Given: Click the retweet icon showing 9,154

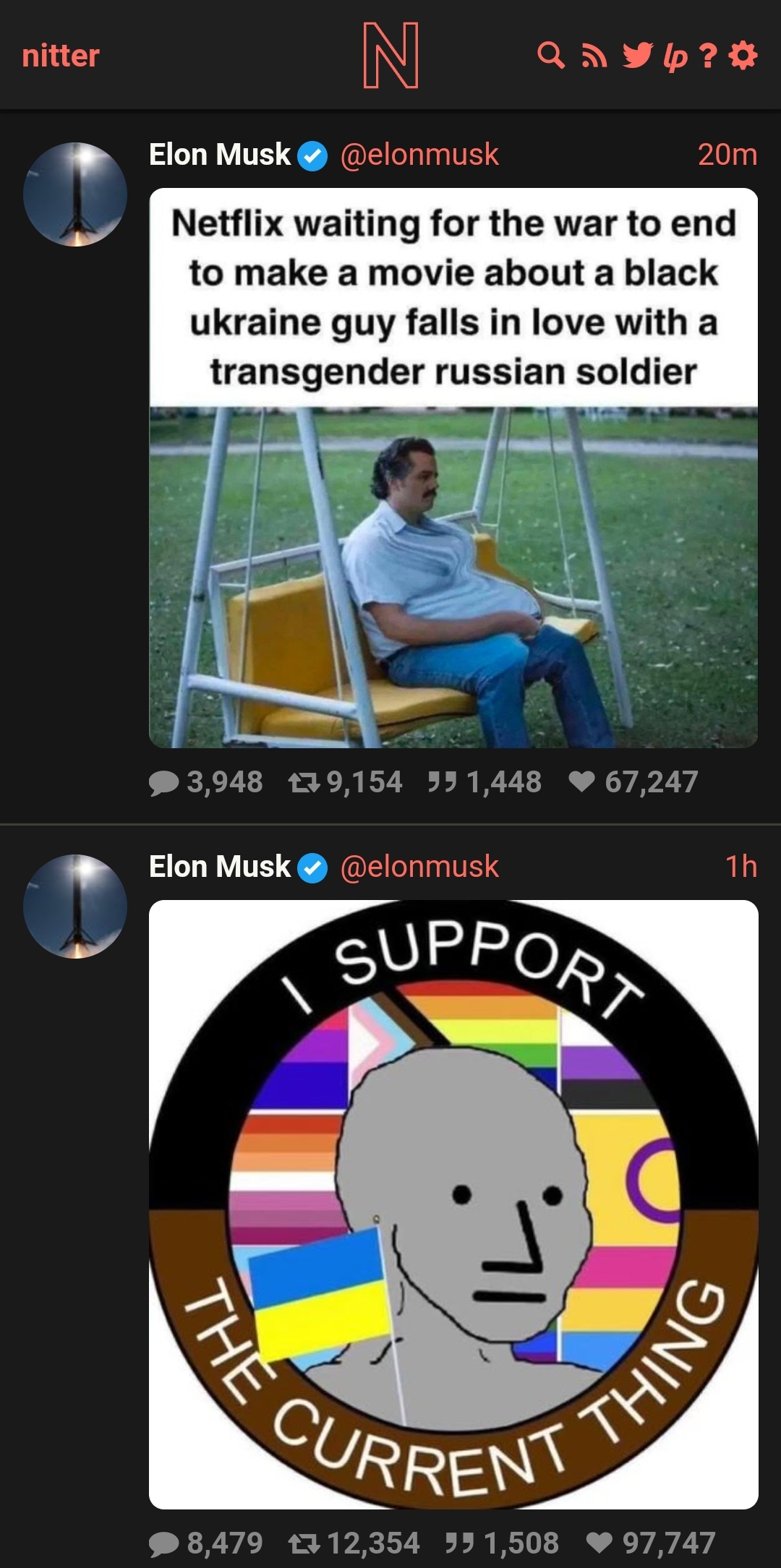Looking at the screenshot, I should (x=304, y=781).
